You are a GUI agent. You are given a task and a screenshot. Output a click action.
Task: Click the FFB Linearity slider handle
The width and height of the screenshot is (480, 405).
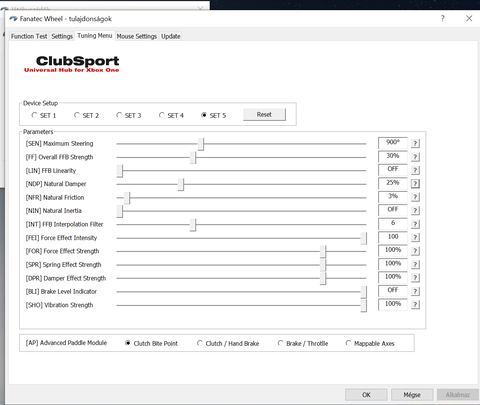click(x=120, y=171)
